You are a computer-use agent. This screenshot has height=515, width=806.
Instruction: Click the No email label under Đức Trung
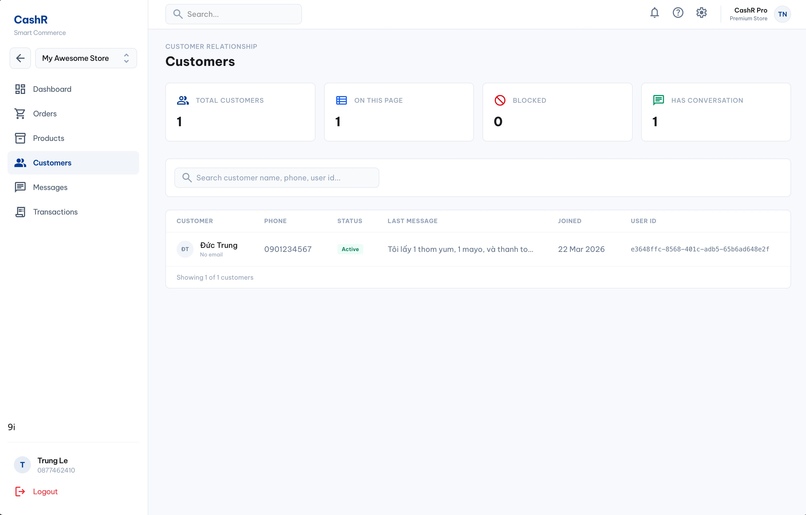click(x=211, y=254)
